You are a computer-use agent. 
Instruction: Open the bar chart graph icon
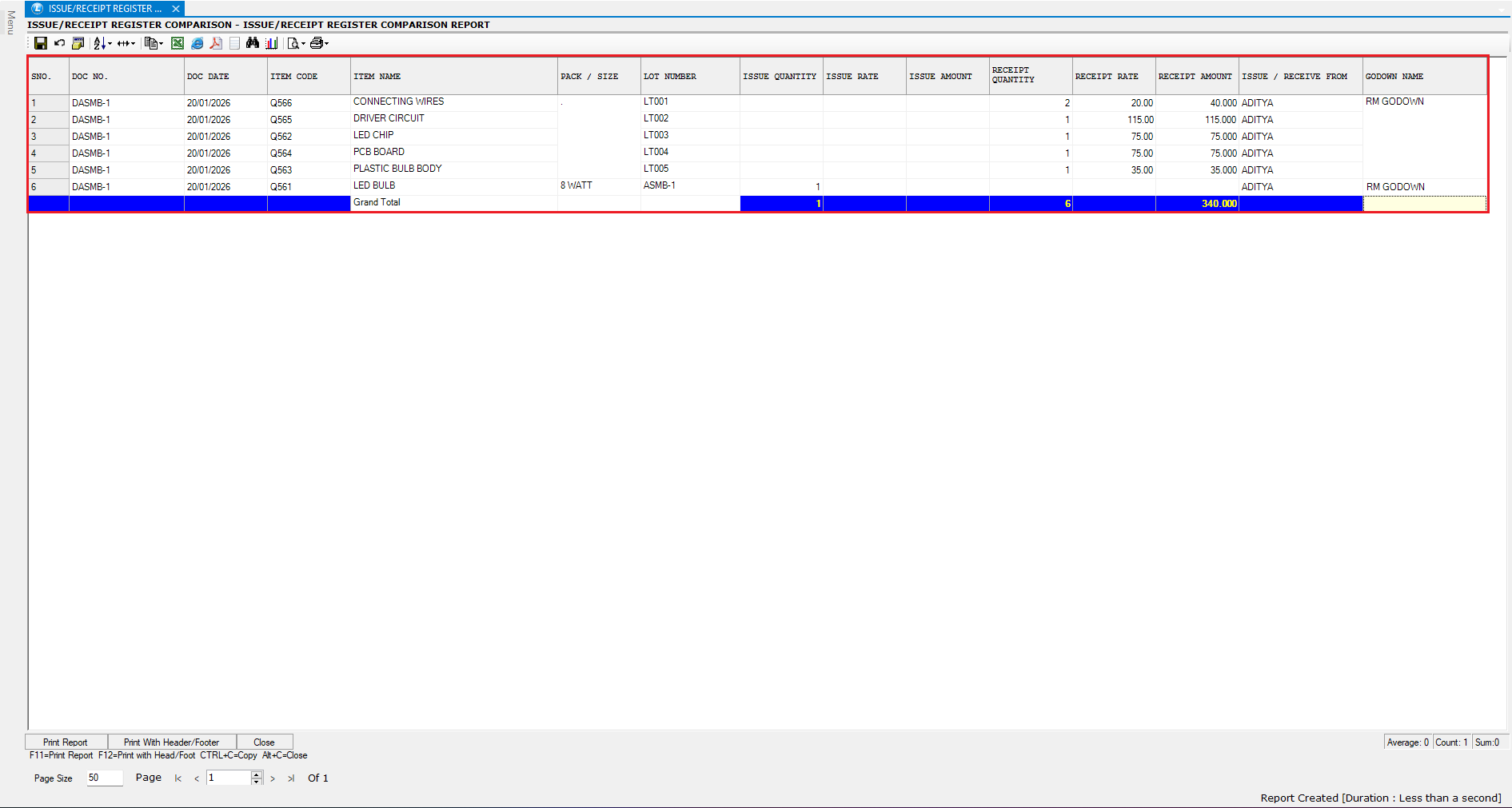(272, 43)
